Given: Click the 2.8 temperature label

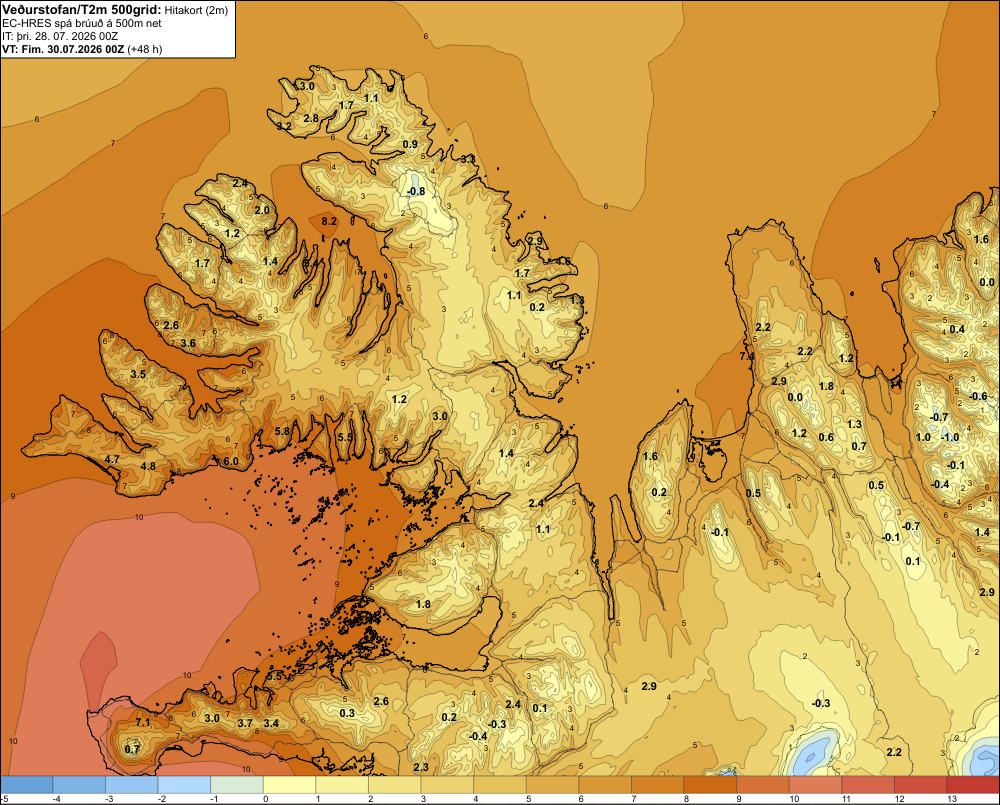Looking at the screenshot, I should (x=311, y=118).
